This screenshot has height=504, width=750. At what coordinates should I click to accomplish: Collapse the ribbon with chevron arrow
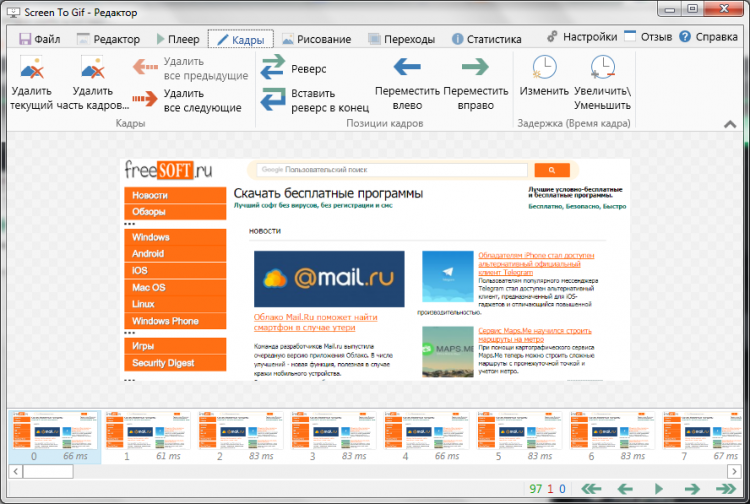pos(730,124)
